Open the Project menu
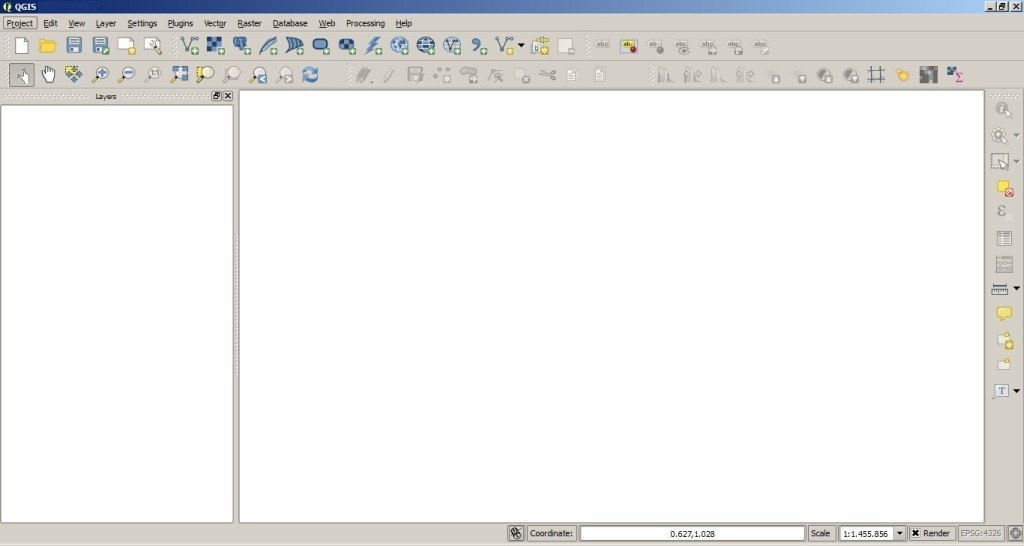 pyautogui.click(x=20, y=23)
